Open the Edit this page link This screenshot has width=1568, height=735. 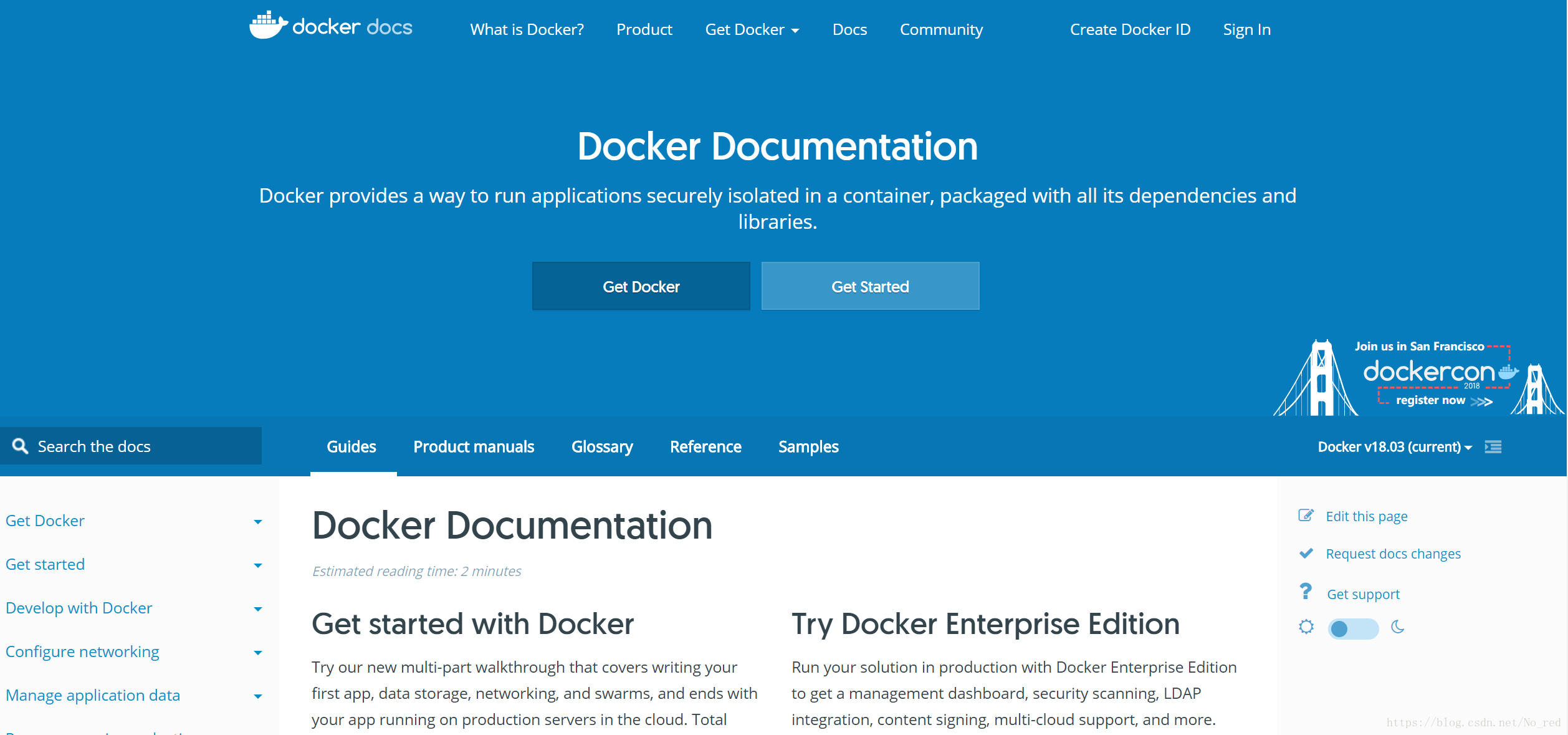(x=1366, y=516)
